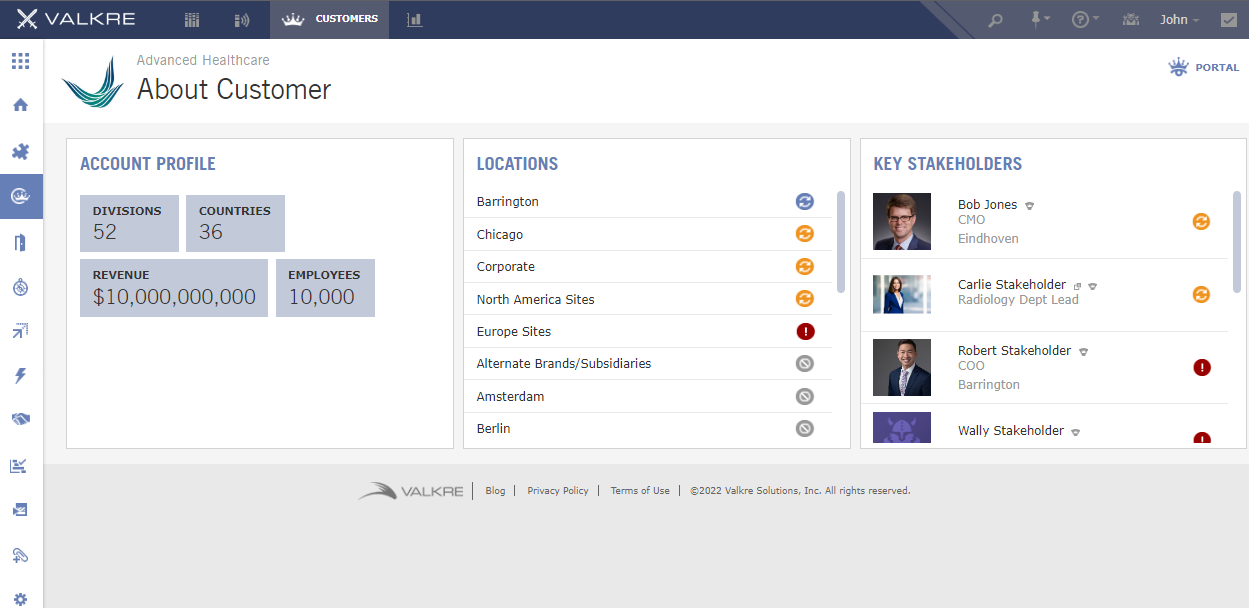This screenshot has height=608, width=1249.
Task: Select Alternate Brands/Subsidiaries location
Action: [x=564, y=364]
